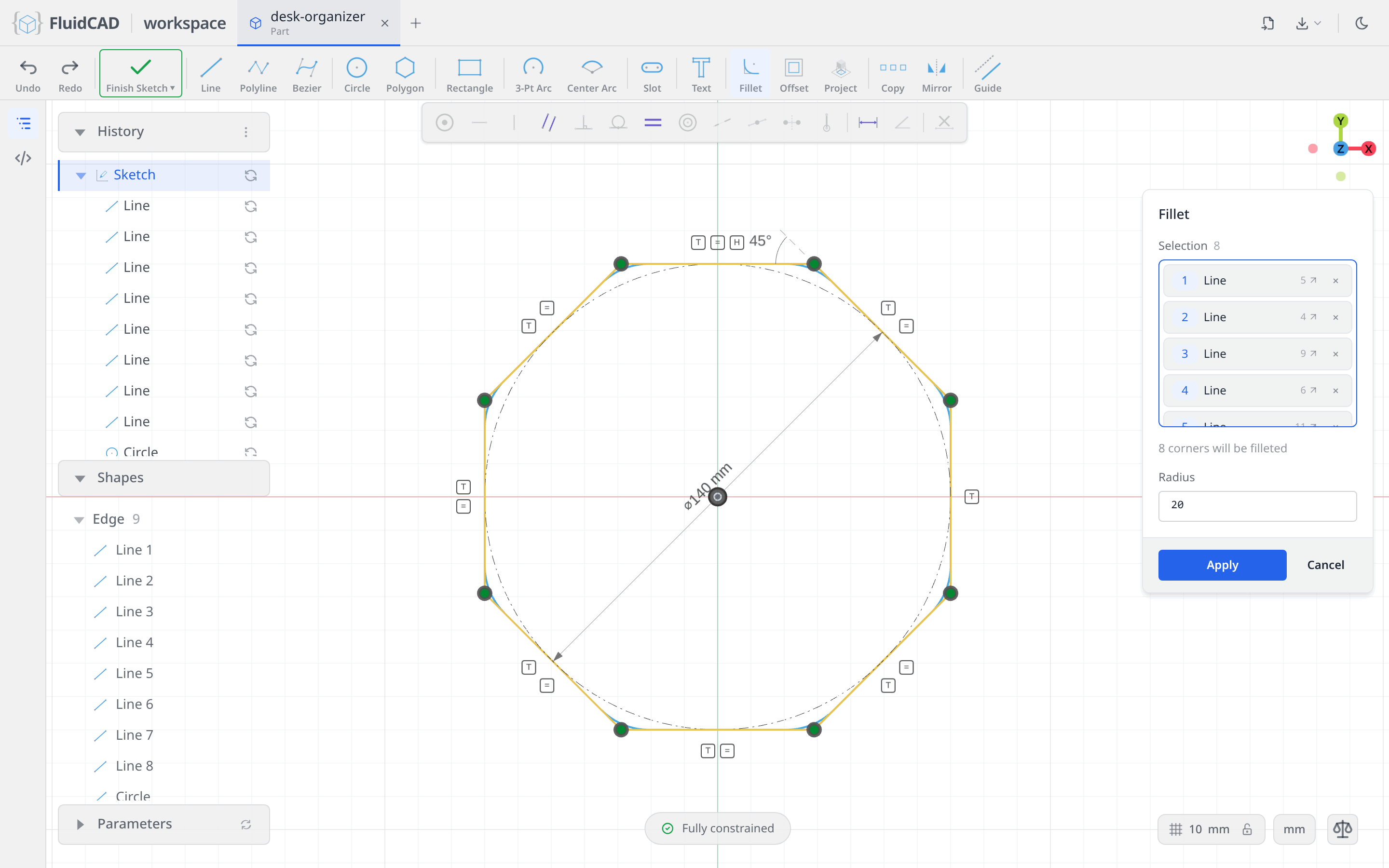This screenshot has height=868, width=1389.
Task: Apply the fillet
Action: pos(1222,565)
